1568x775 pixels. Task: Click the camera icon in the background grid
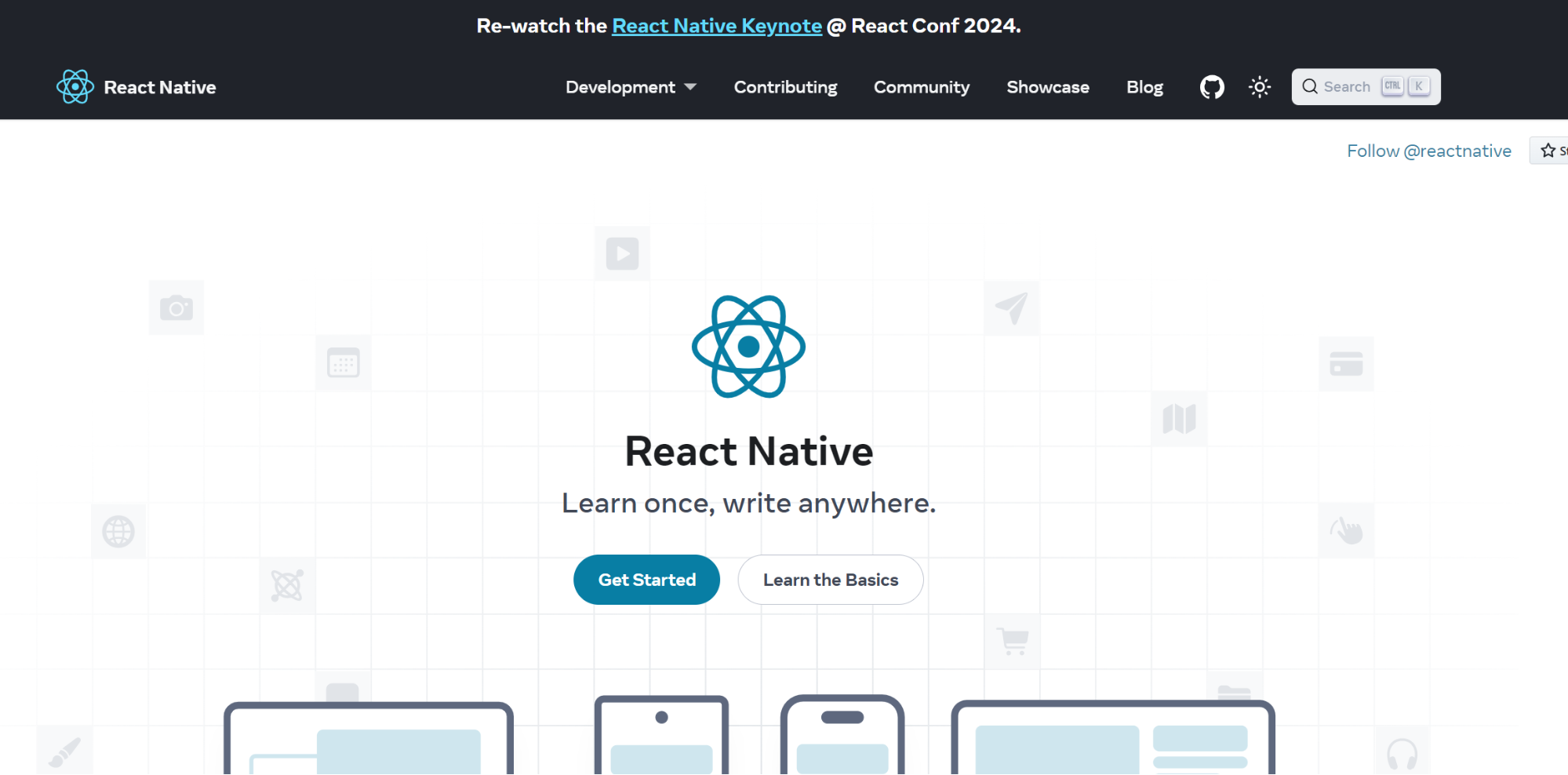[176, 307]
